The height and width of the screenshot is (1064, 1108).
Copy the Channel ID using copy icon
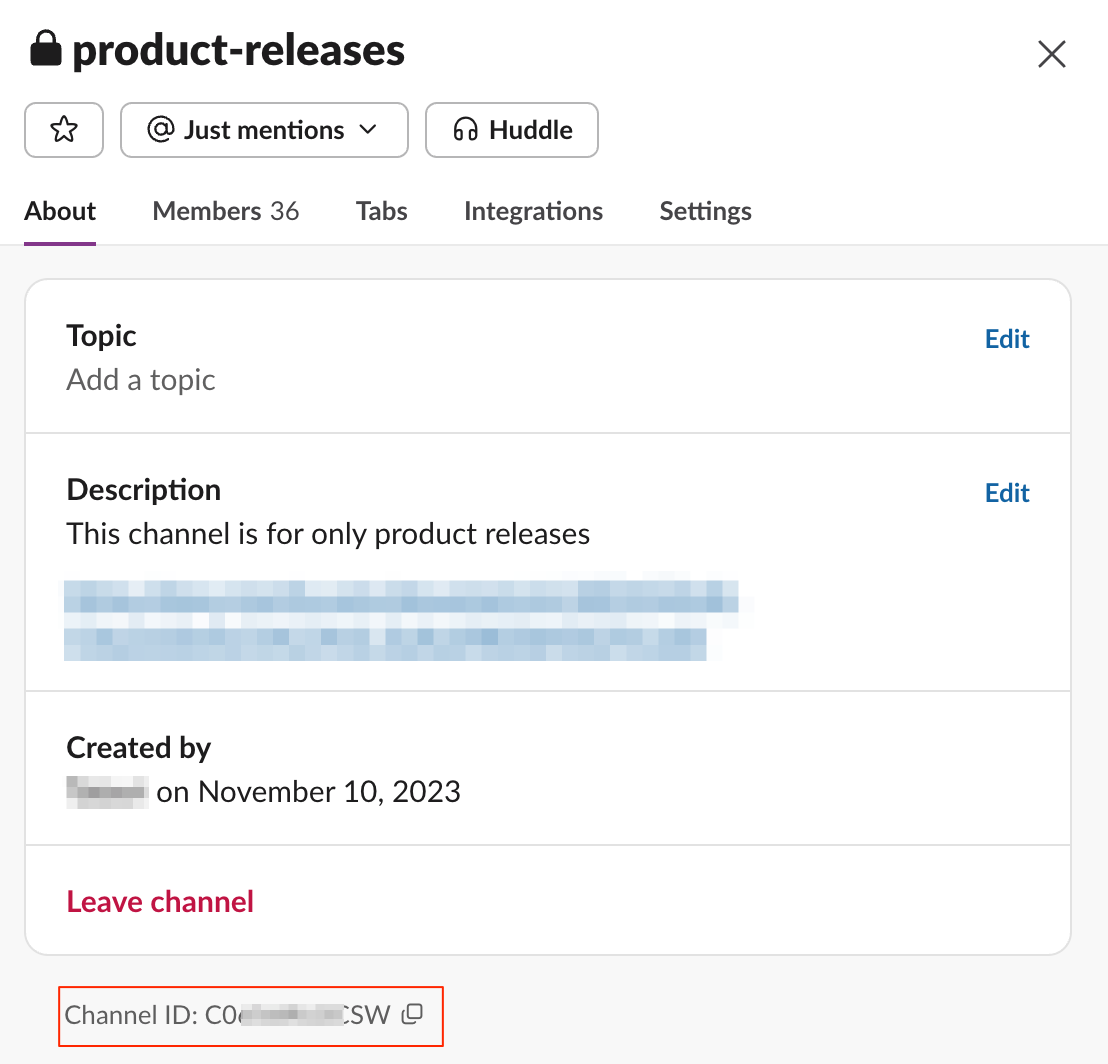point(412,1014)
